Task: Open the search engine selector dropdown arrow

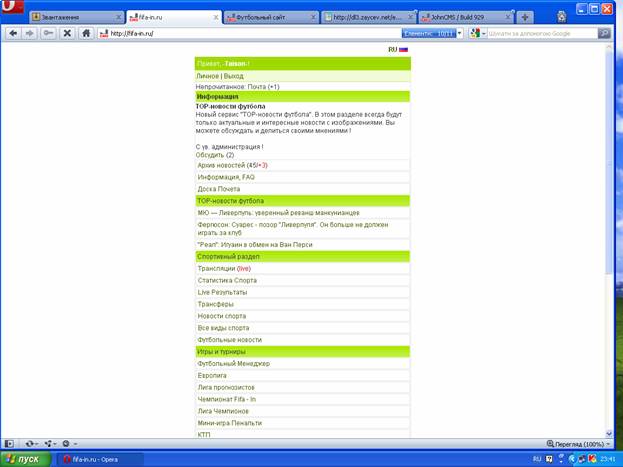Action: point(484,34)
